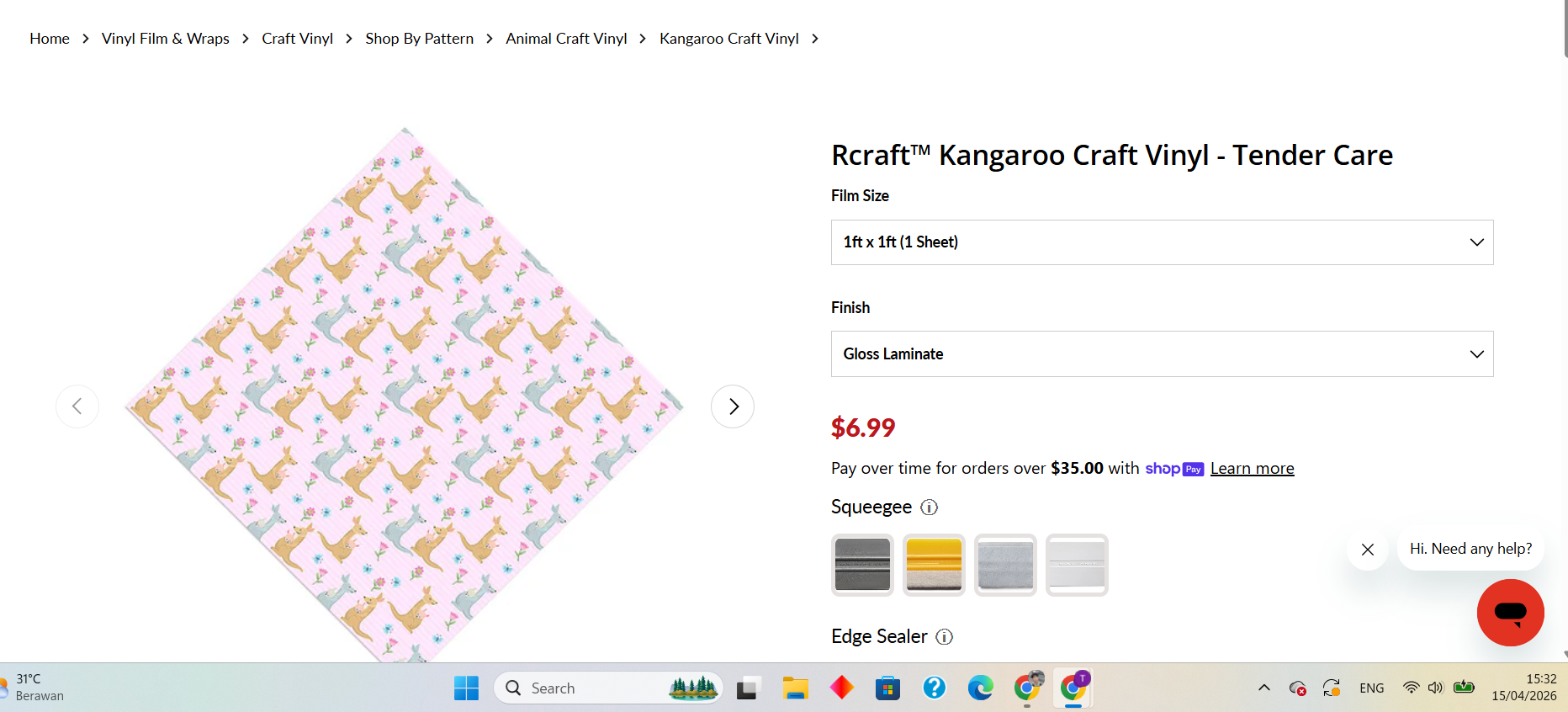Go to the Home breadcrumb link
This screenshot has height=712, width=1568.
point(49,38)
